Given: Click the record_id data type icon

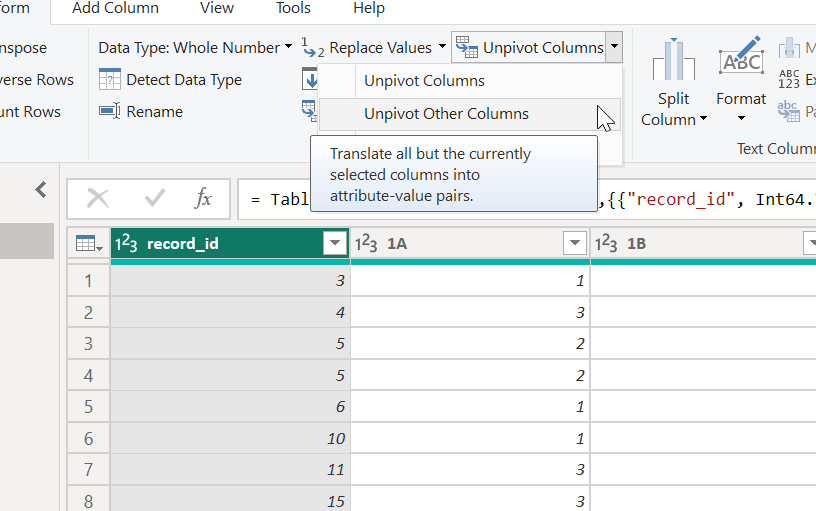Looking at the screenshot, I should click(126, 244).
